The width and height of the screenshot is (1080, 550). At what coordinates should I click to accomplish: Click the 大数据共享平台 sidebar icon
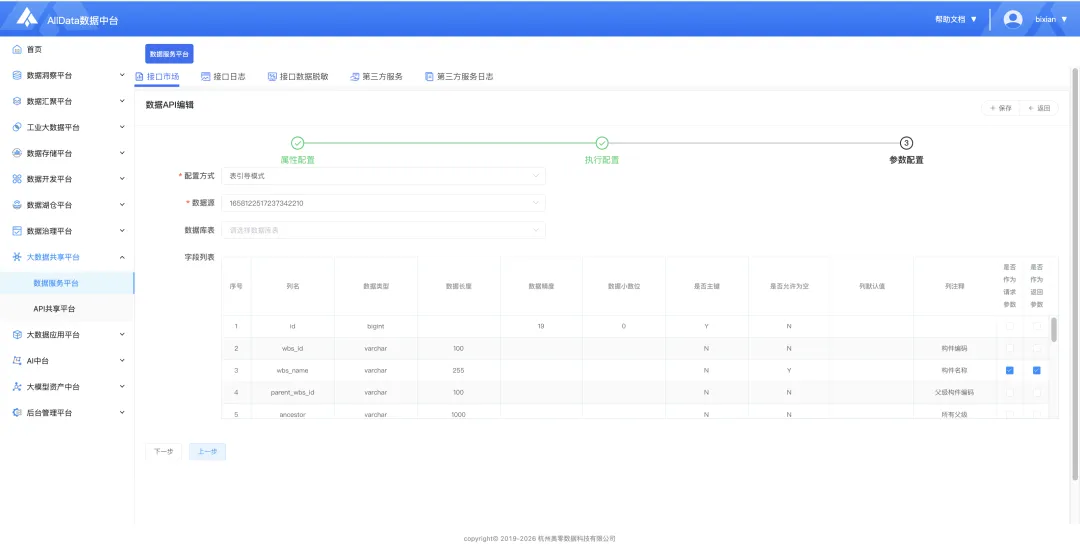coord(17,257)
